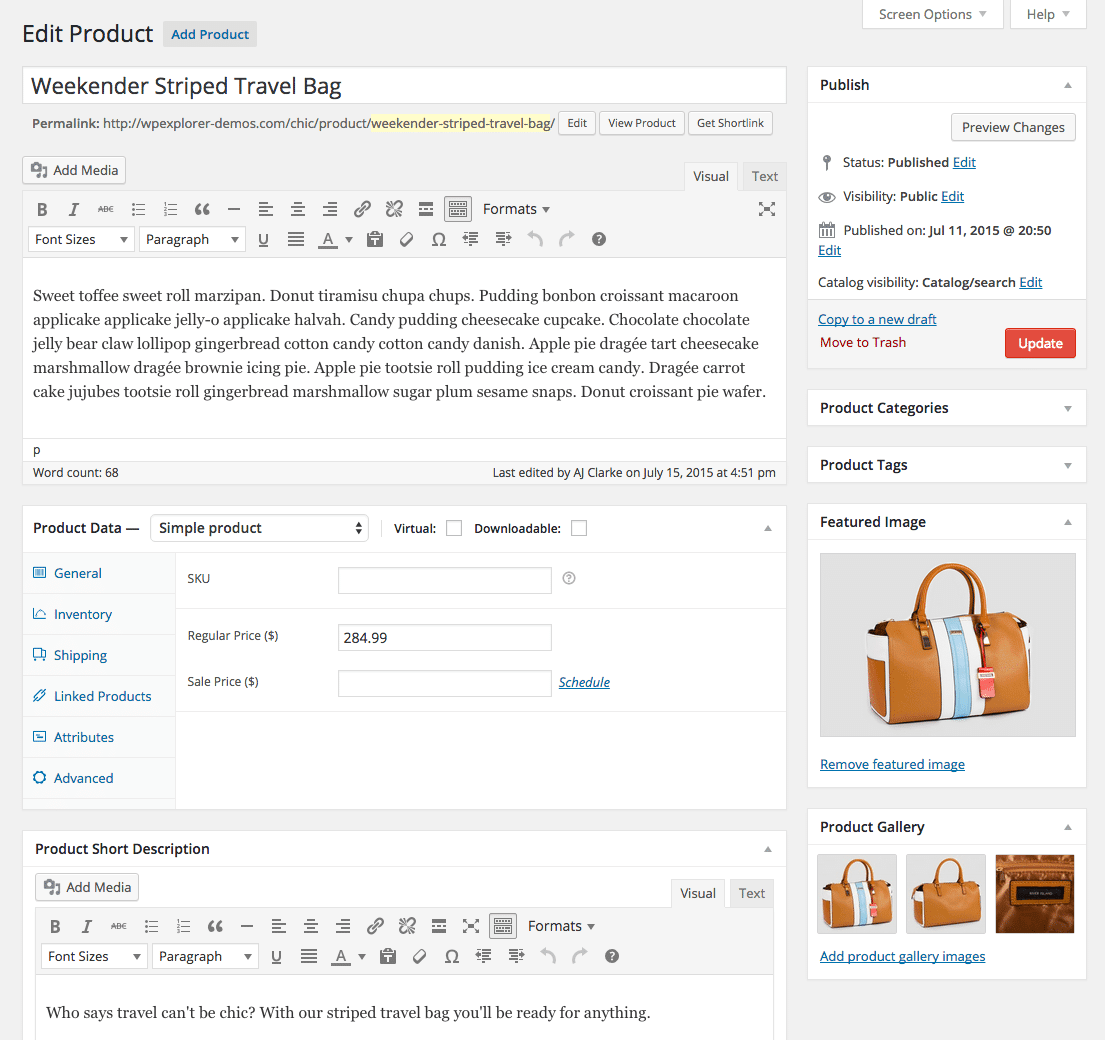The width and height of the screenshot is (1105, 1040).
Task: Insert the Read More tag
Action: click(x=426, y=208)
